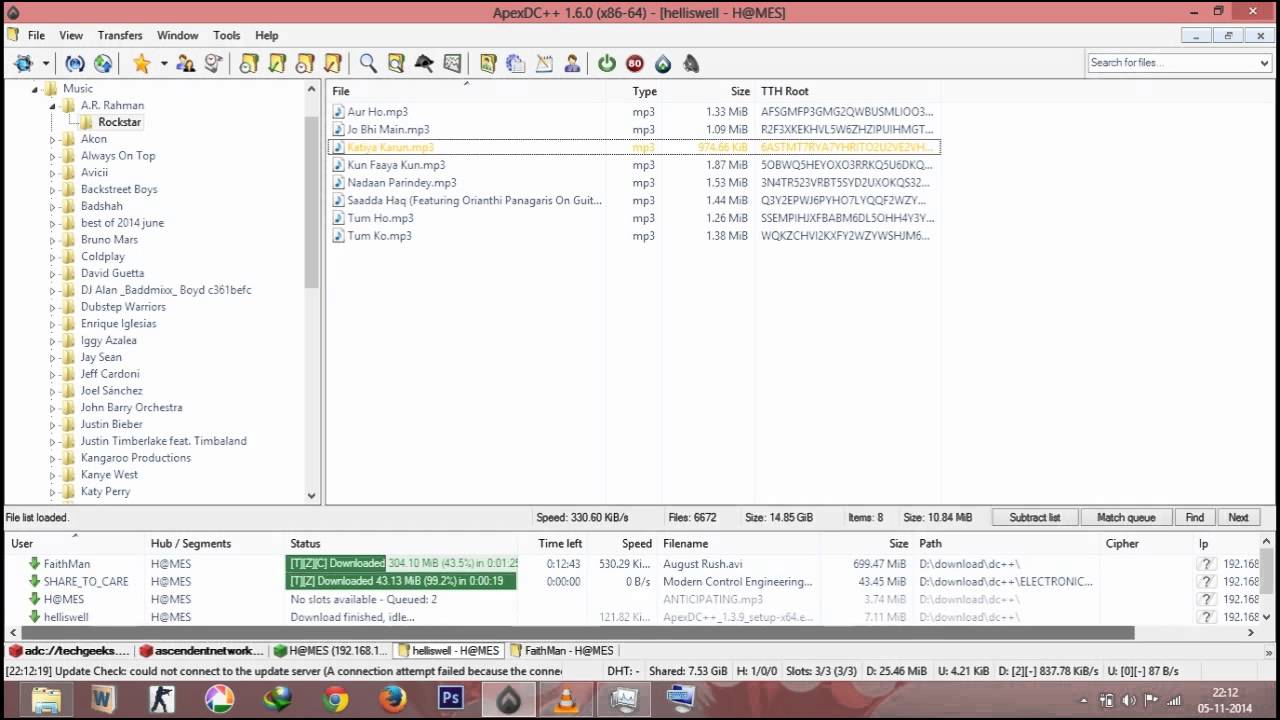1280x720 pixels.
Task: Open Favorite Hubs star icon
Action: (x=142, y=63)
